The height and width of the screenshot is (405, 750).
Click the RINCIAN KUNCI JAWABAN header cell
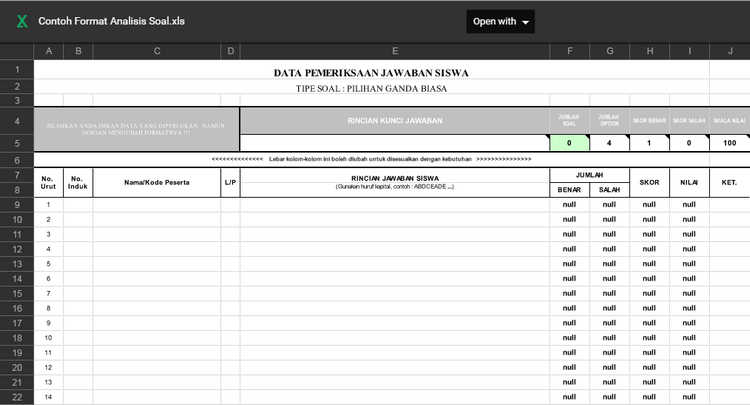click(395, 121)
